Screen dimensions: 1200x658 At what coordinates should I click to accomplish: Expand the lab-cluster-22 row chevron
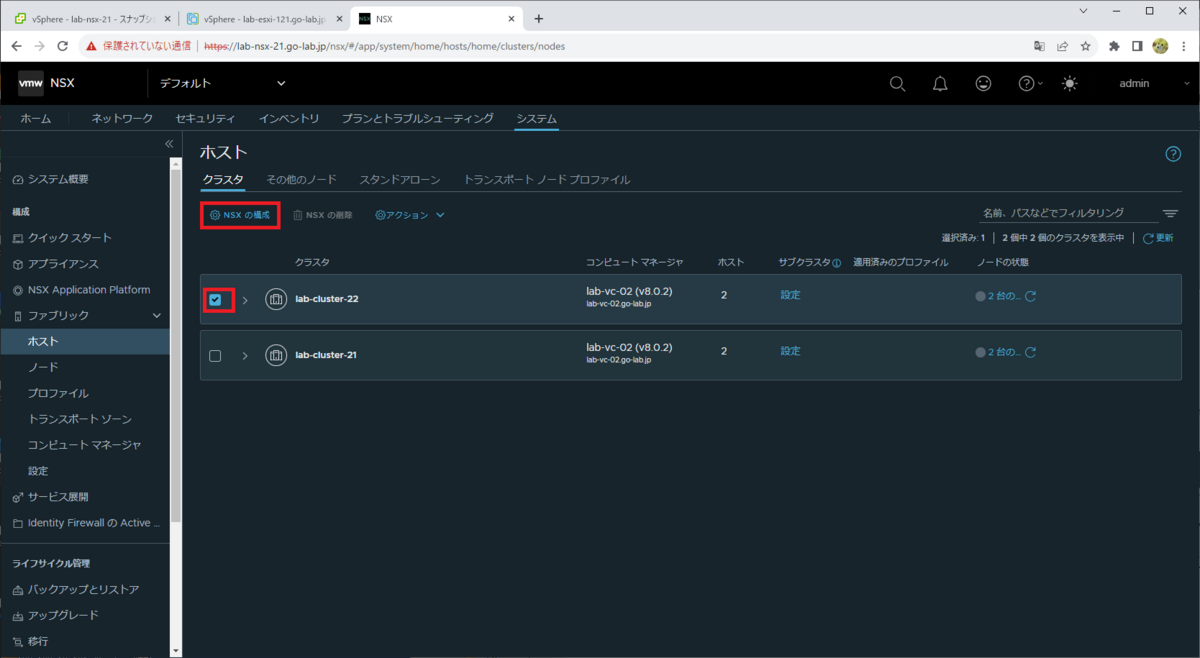tap(245, 300)
